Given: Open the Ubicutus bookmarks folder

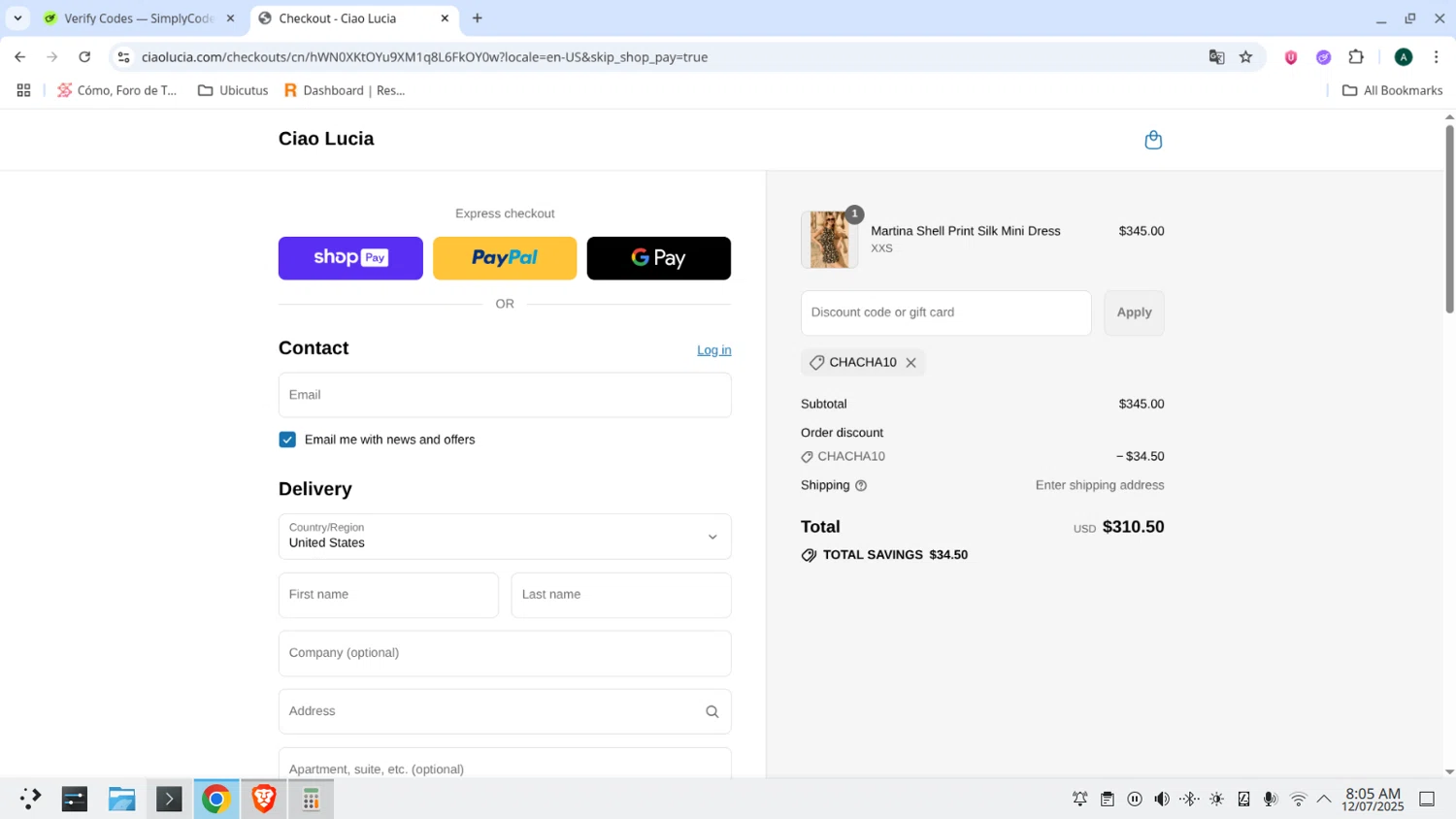Looking at the screenshot, I should click(233, 90).
